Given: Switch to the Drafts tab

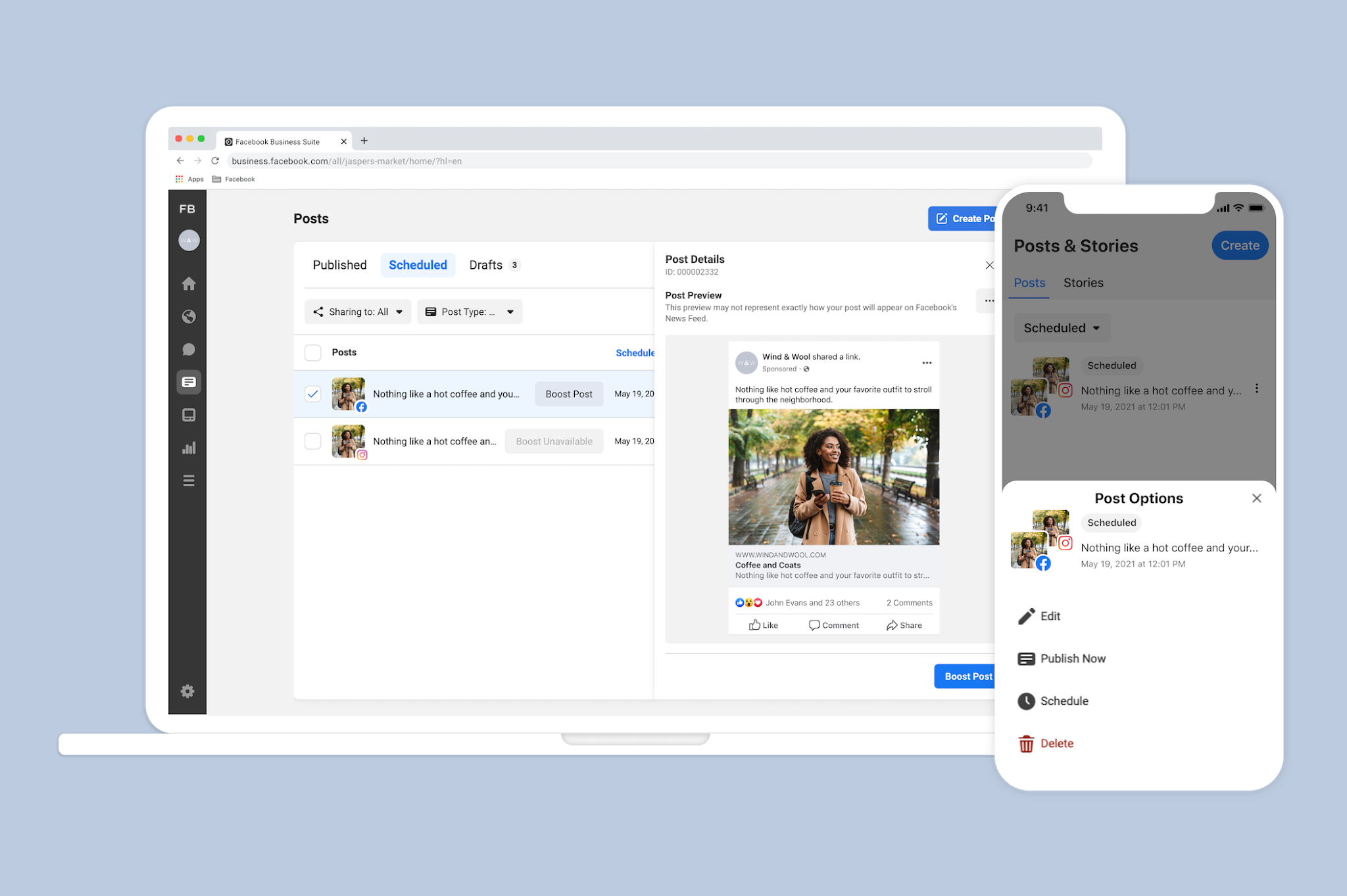Looking at the screenshot, I should [x=487, y=264].
